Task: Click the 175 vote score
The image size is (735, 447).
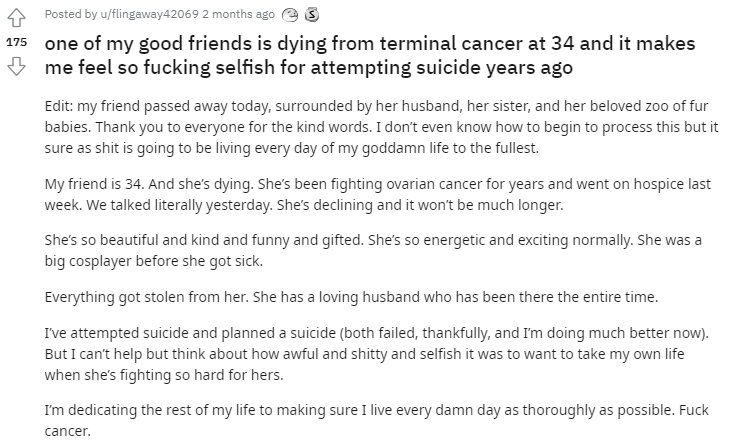Action: (16, 42)
